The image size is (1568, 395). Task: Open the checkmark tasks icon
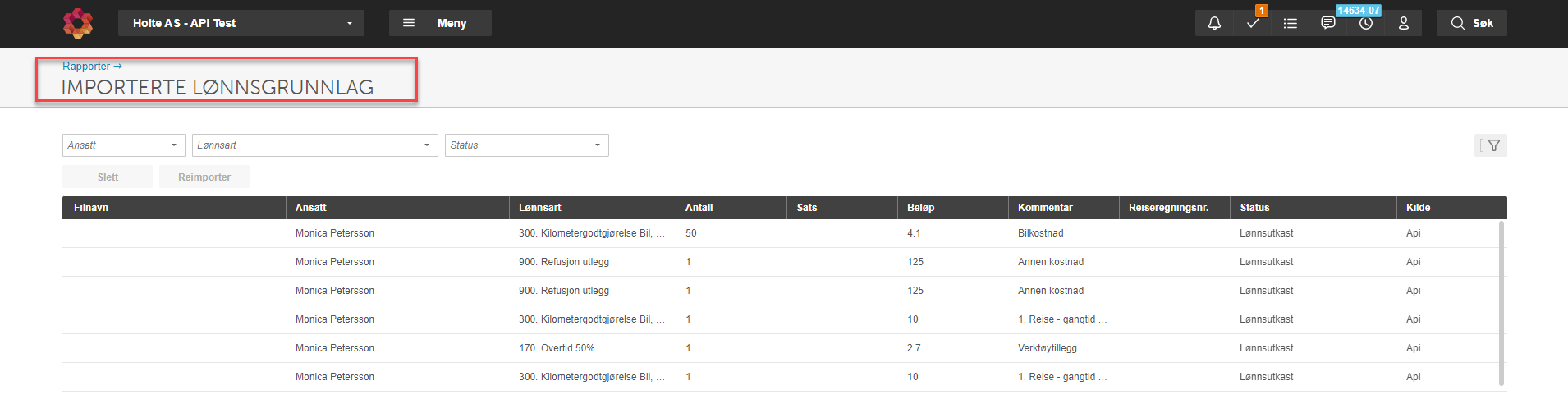(x=1253, y=23)
